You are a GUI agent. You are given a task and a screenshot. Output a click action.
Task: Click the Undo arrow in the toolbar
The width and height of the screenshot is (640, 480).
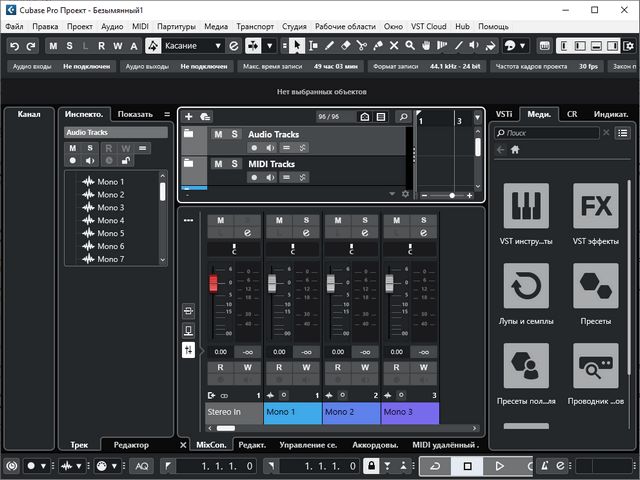[x=15, y=46]
